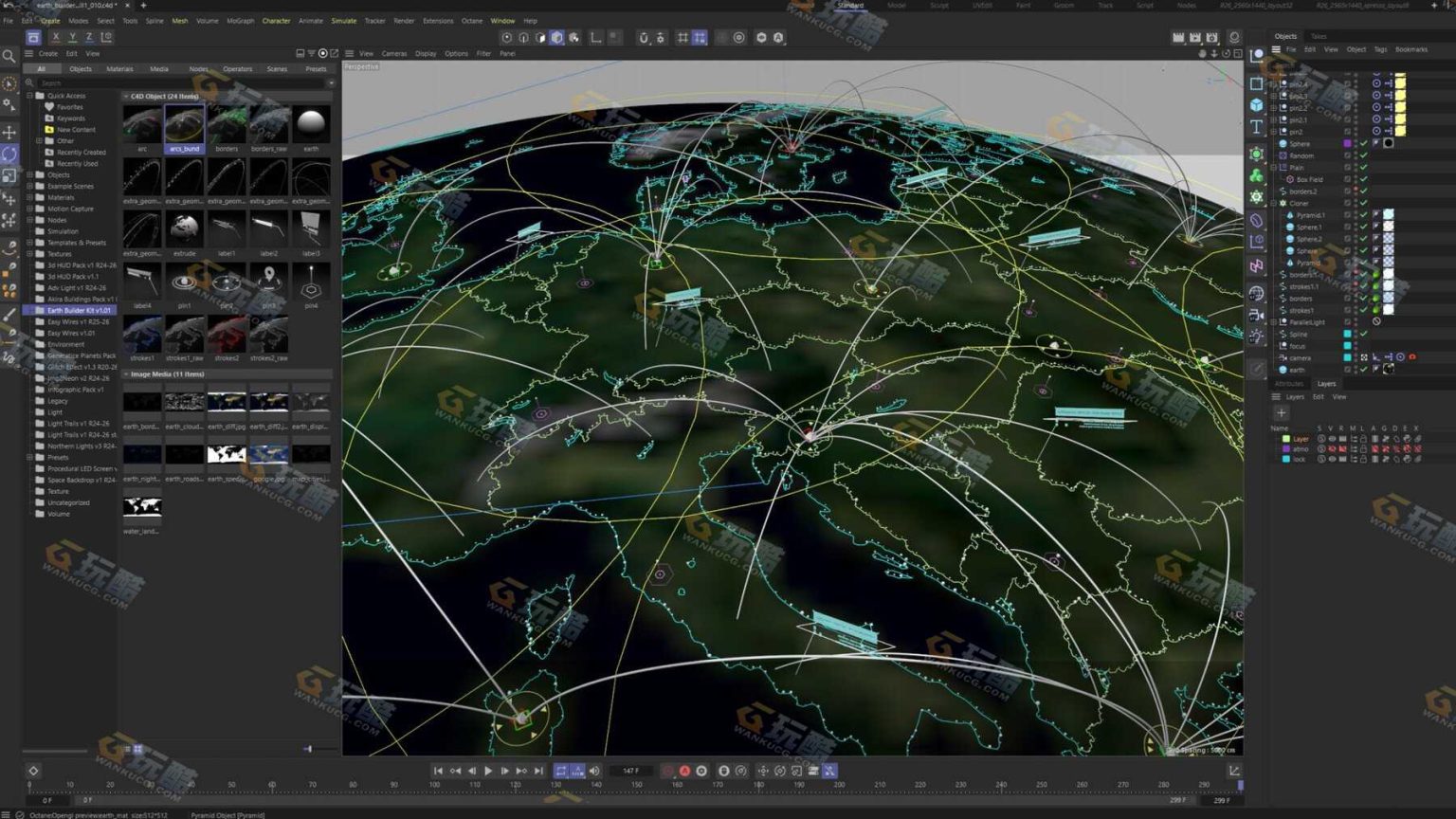Select the Rotate tool in the left toolbar
This screenshot has width=1456, height=819.
pyautogui.click(x=9, y=152)
